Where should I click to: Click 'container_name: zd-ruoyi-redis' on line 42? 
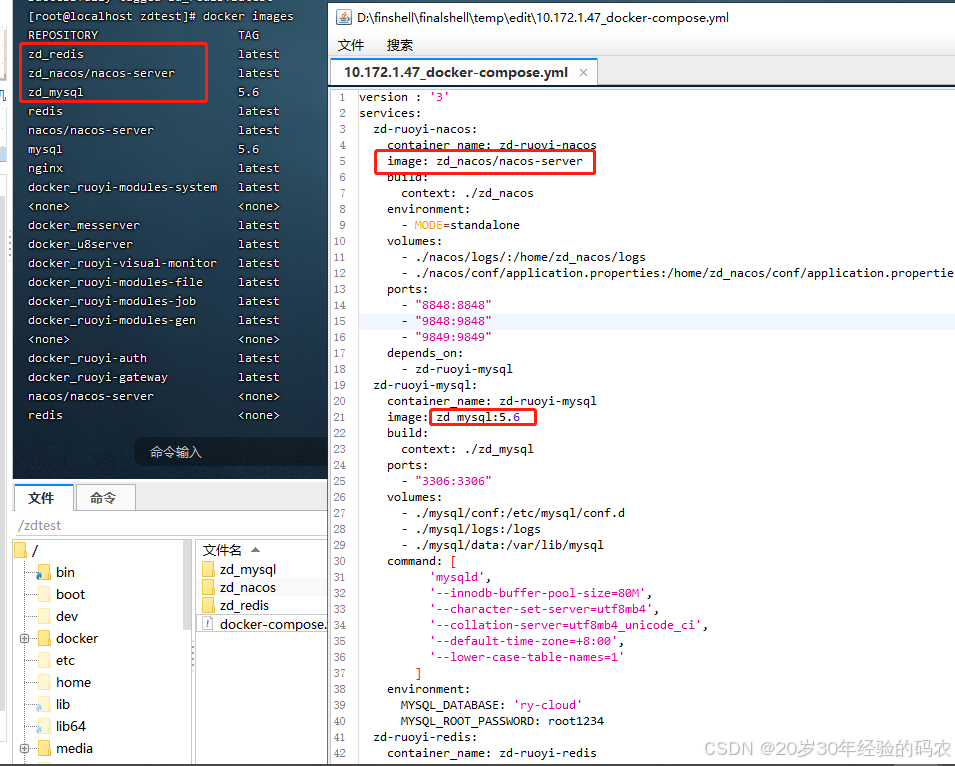[492, 753]
